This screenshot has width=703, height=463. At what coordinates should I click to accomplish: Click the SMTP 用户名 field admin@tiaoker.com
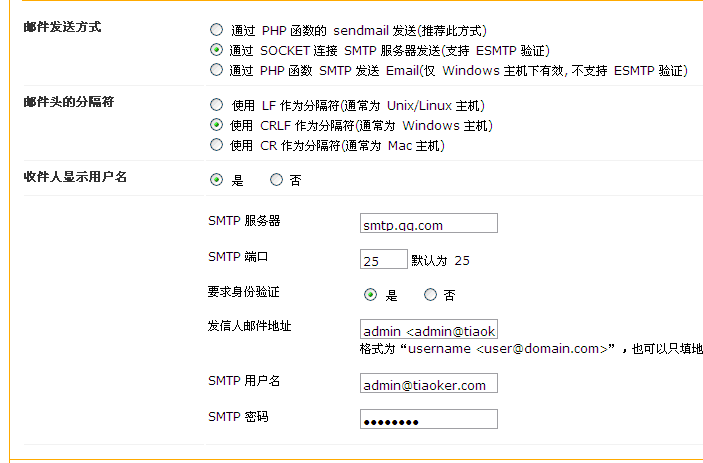429,383
